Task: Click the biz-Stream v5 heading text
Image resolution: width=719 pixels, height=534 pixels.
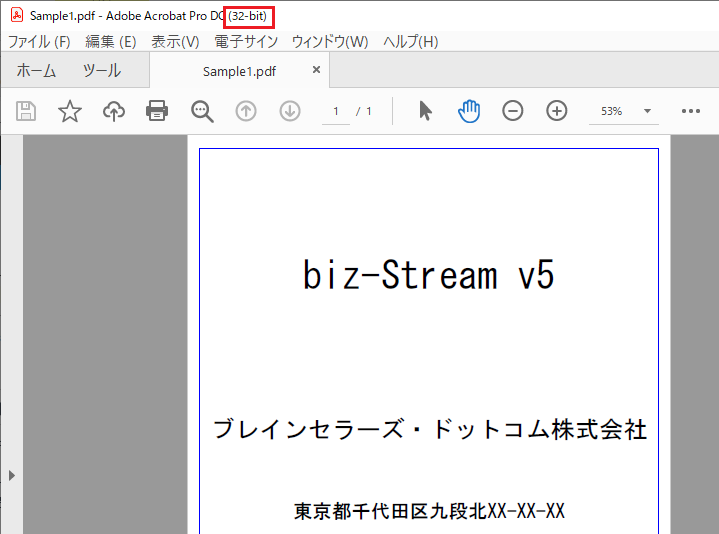Action: point(429,275)
